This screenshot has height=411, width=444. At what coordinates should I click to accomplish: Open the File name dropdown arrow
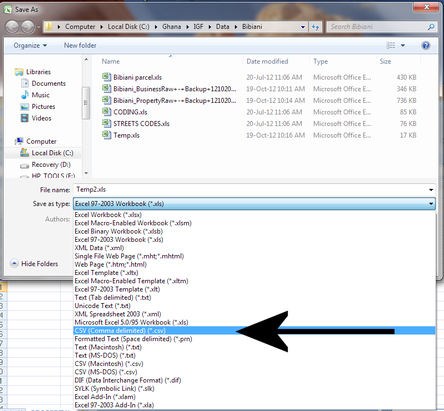pyautogui.click(x=431, y=190)
